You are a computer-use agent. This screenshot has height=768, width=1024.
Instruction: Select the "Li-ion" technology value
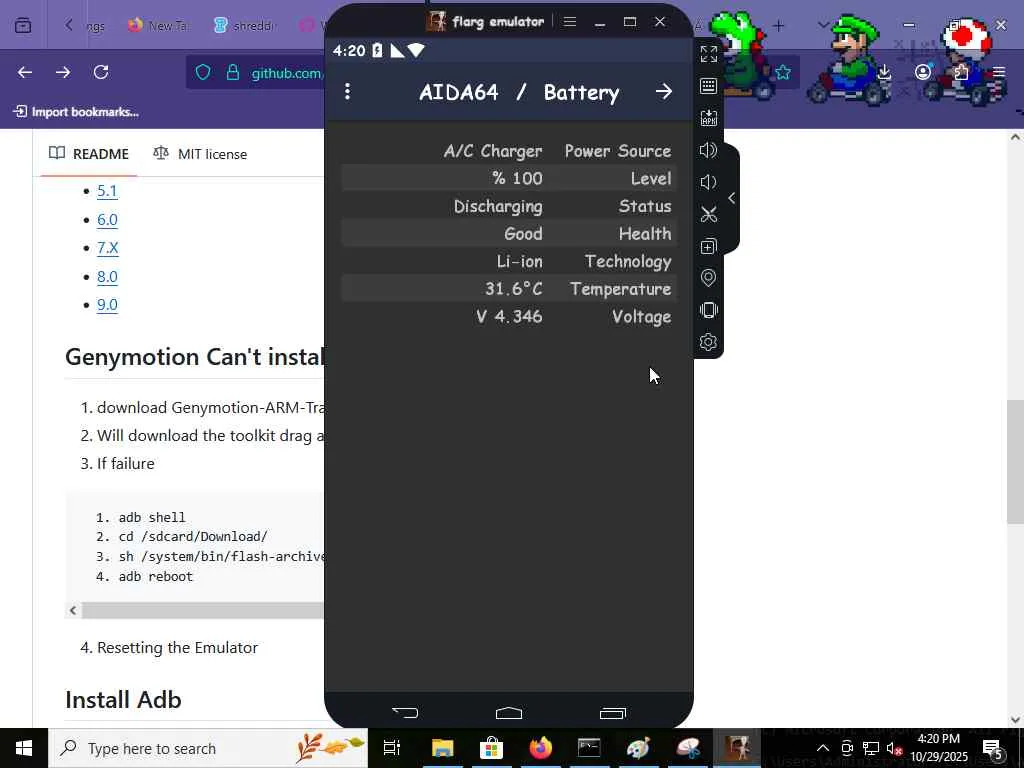click(519, 261)
